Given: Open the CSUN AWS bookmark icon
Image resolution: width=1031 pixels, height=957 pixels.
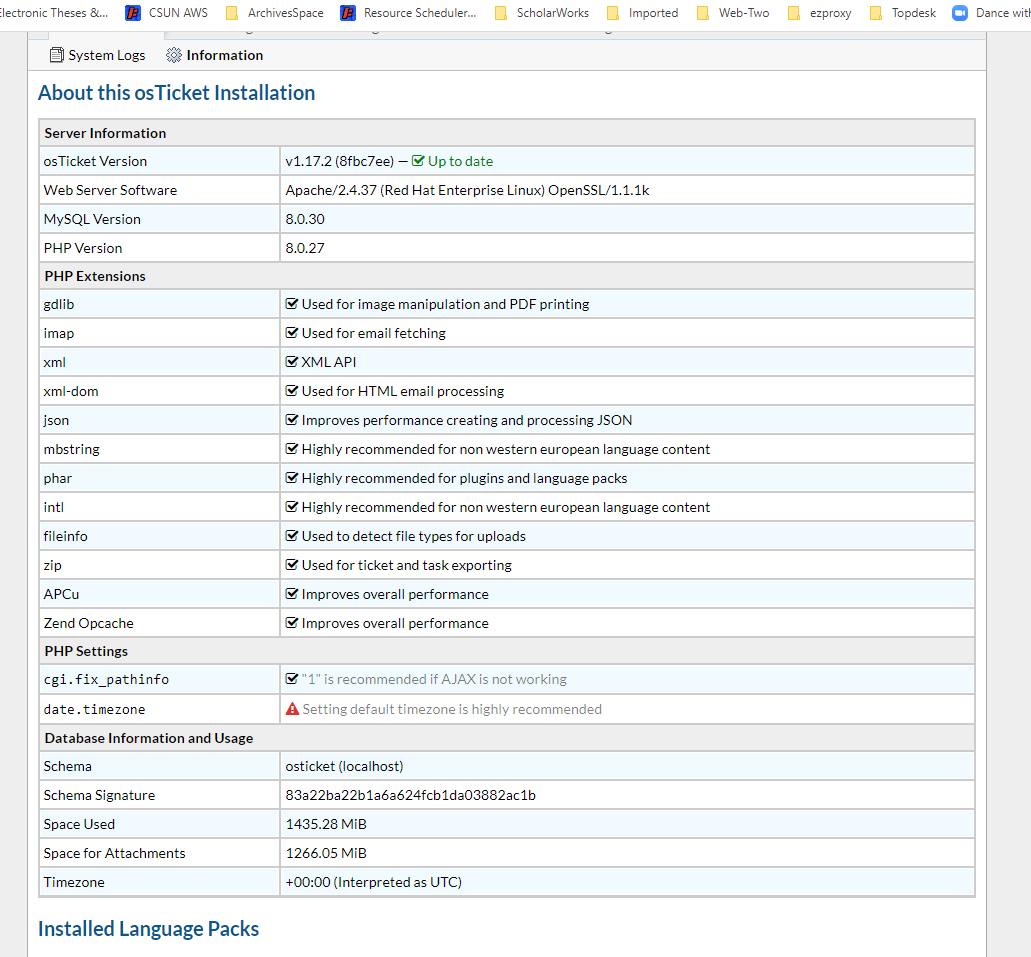Looking at the screenshot, I should 133,13.
